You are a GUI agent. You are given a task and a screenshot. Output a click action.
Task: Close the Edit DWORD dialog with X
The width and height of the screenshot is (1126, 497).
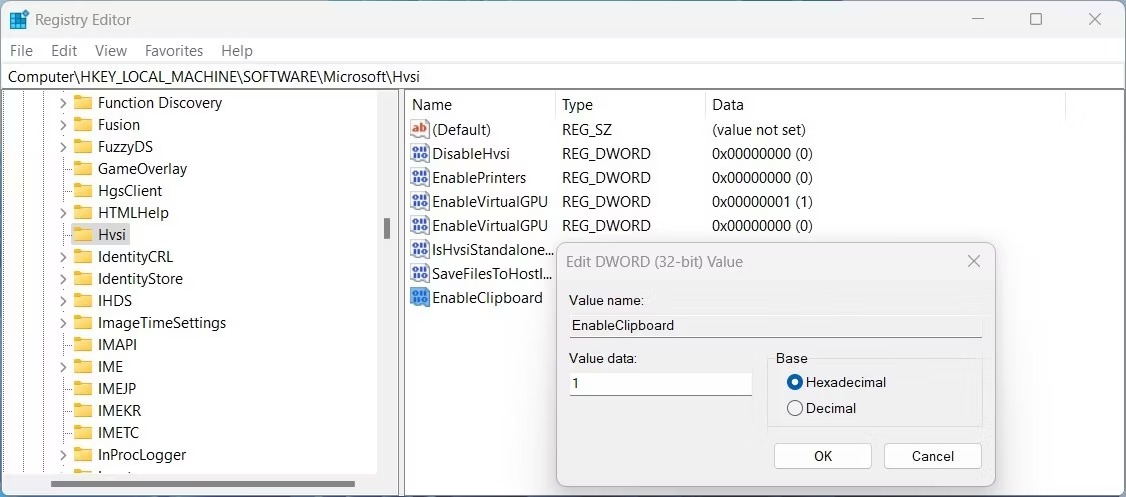974,261
